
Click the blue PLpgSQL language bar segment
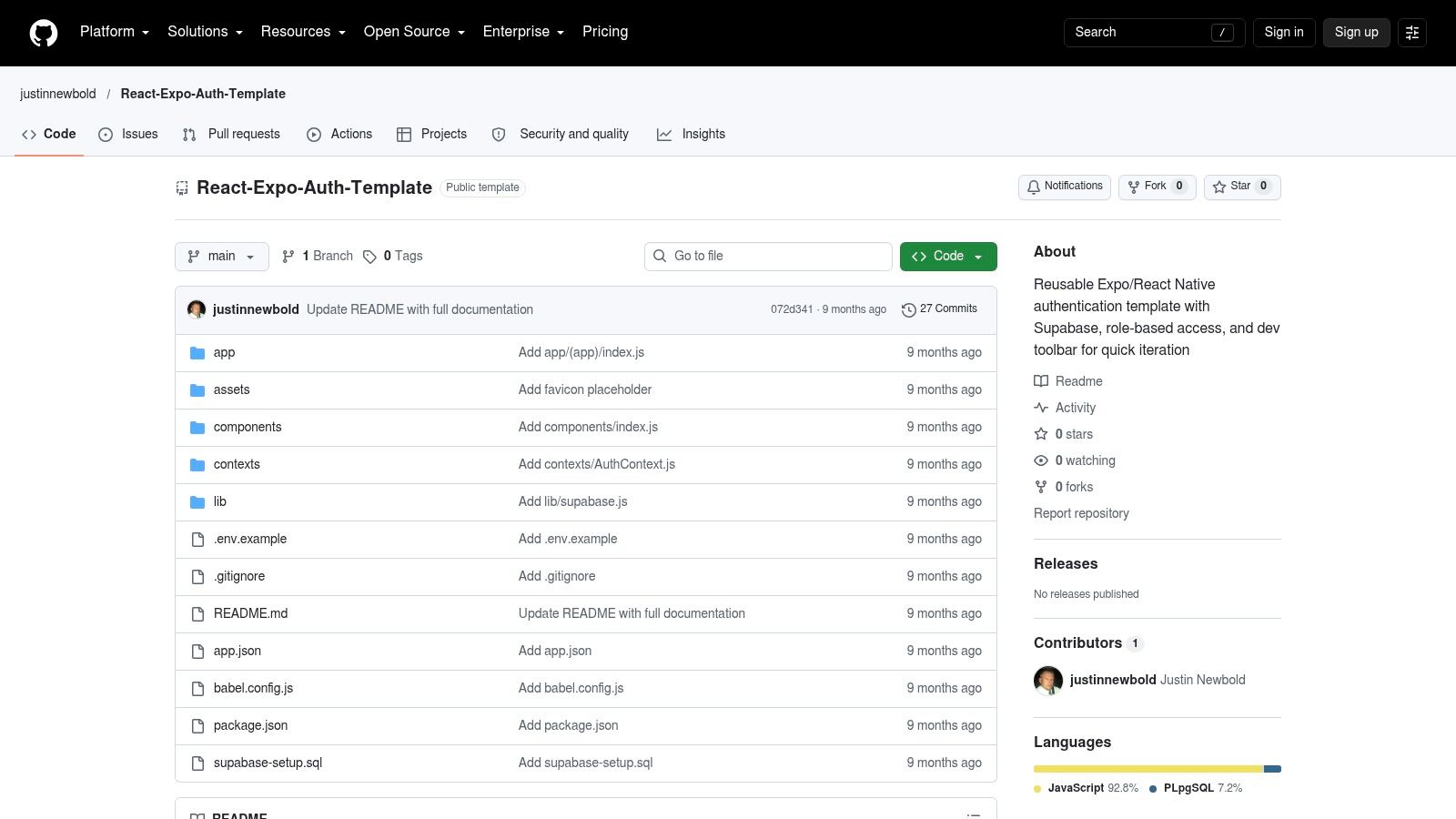point(1273,769)
